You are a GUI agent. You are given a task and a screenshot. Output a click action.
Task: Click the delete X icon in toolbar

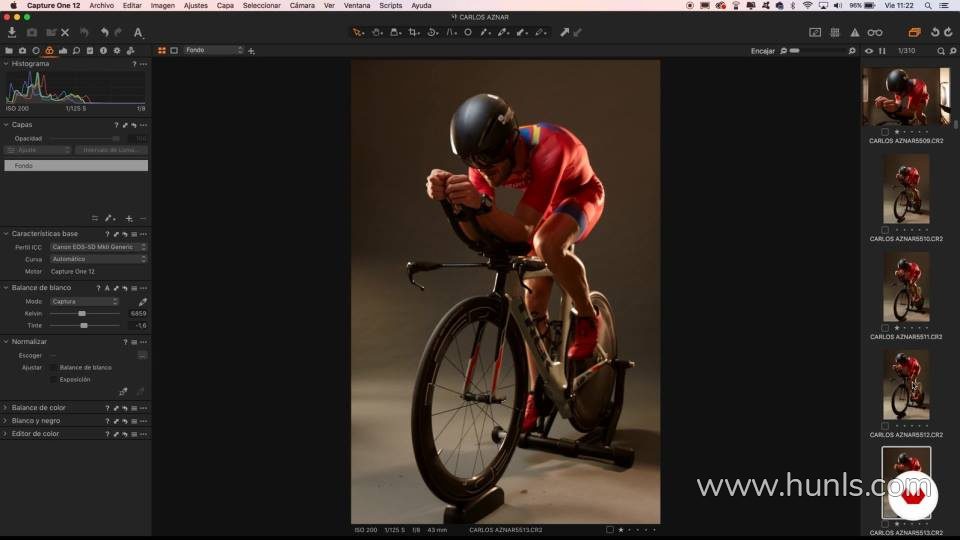[x=65, y=32]
